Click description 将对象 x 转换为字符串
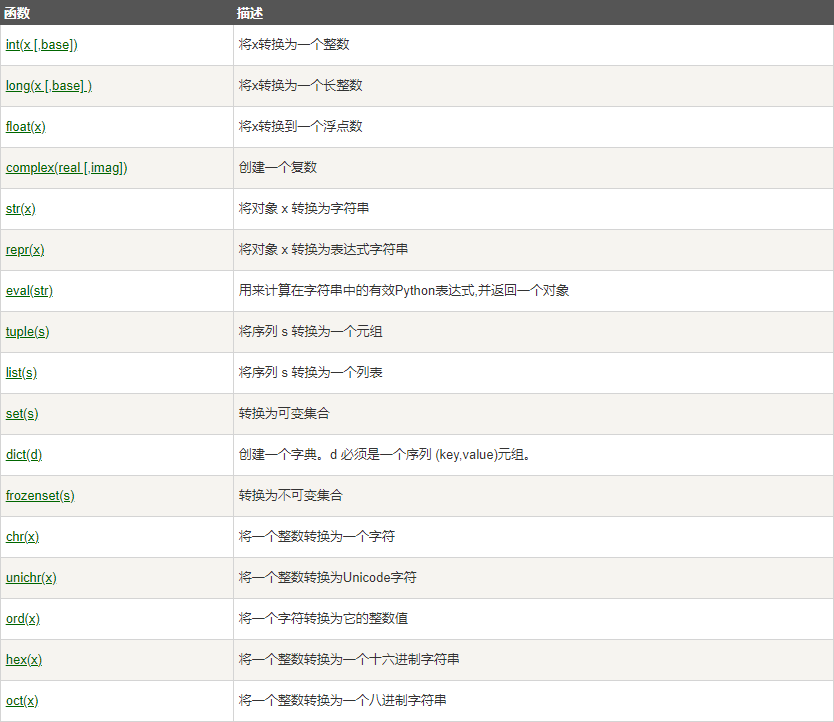 pos(304,208)
